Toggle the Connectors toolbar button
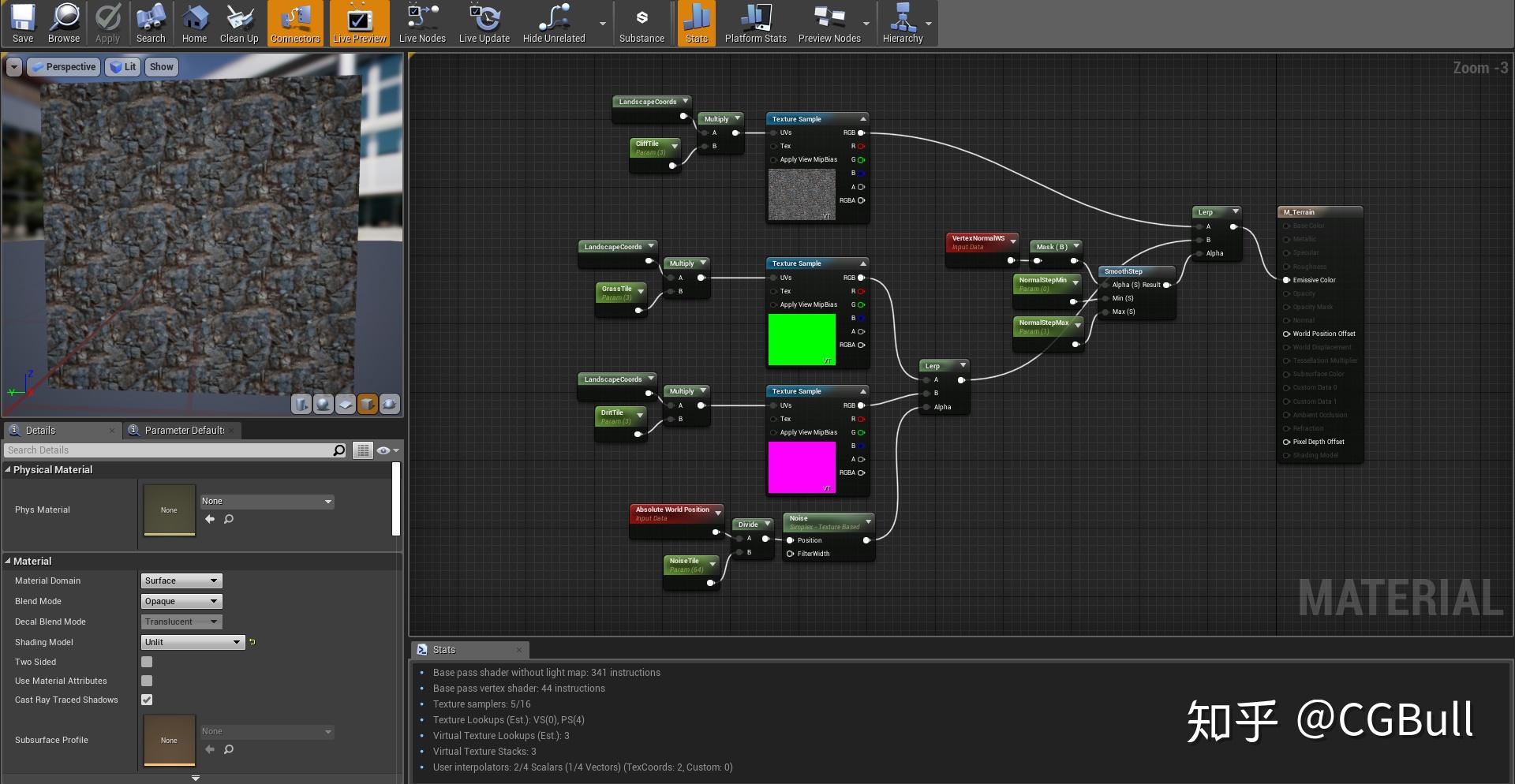 pos(295,24)
